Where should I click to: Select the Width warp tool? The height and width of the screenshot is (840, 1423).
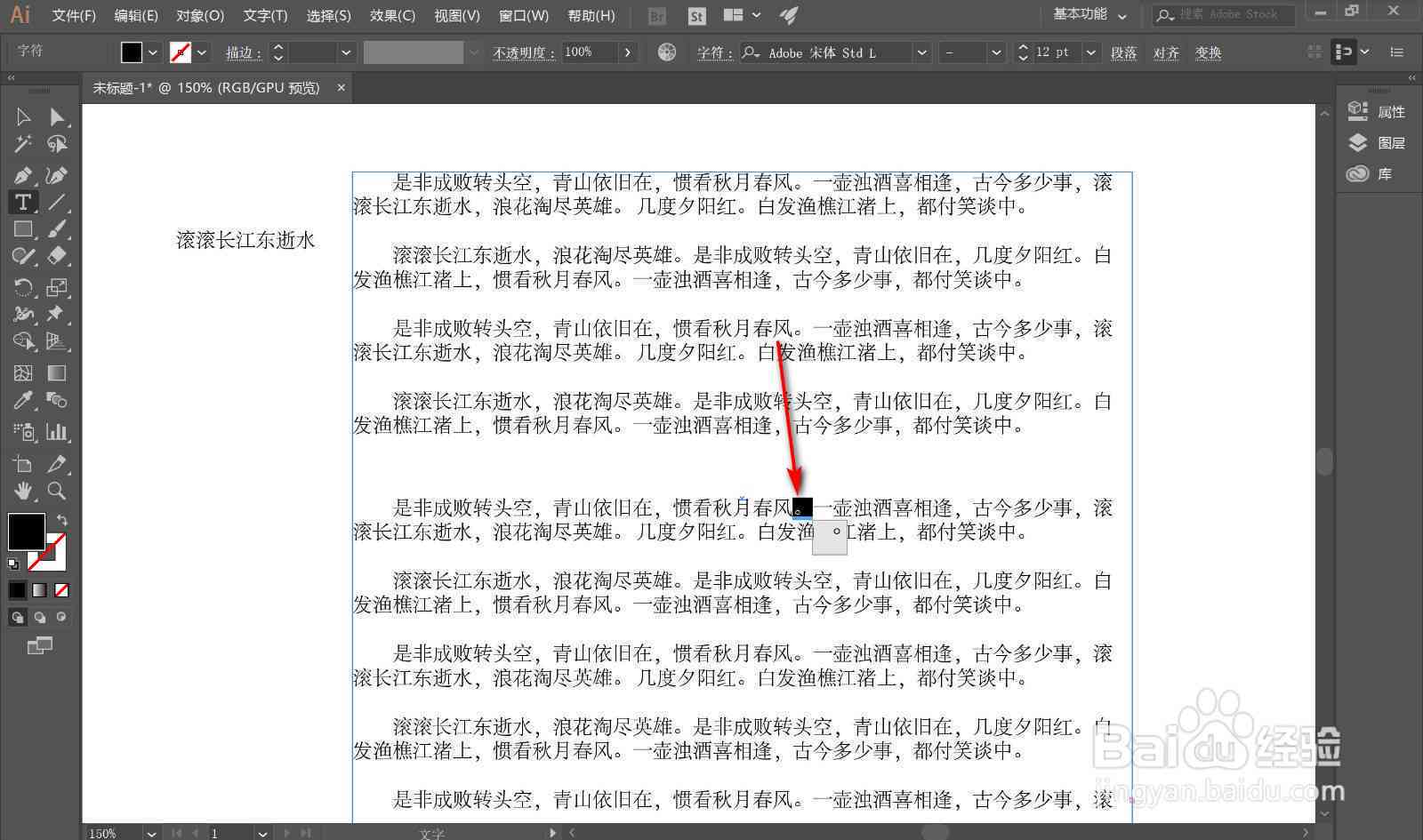tap(23, 314)
